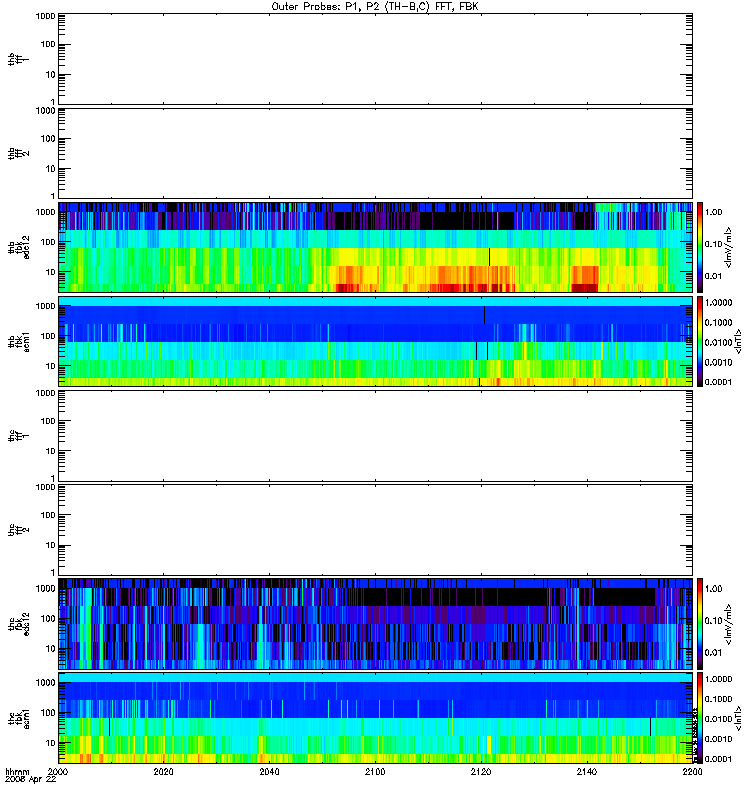Image resolution: width=750 pixels, height=800 pixels.
Task: Click the empty thc fff 1 plot panel
Action: 376,436
